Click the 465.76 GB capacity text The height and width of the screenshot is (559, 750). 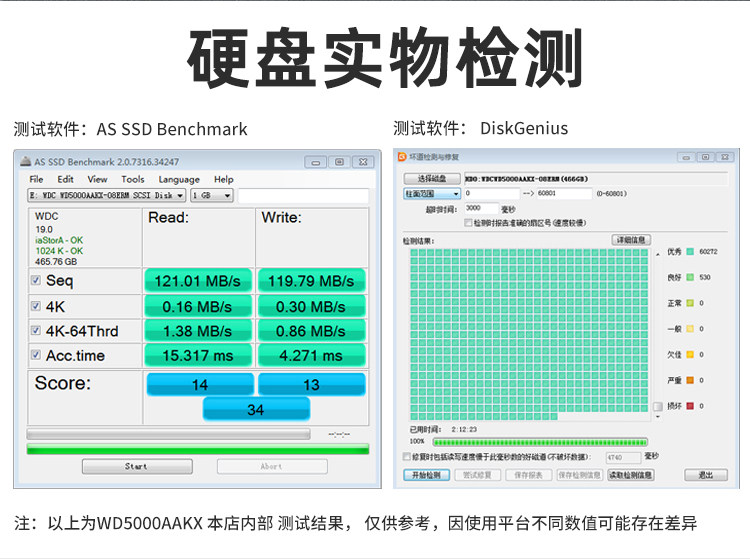click(56, 262)
